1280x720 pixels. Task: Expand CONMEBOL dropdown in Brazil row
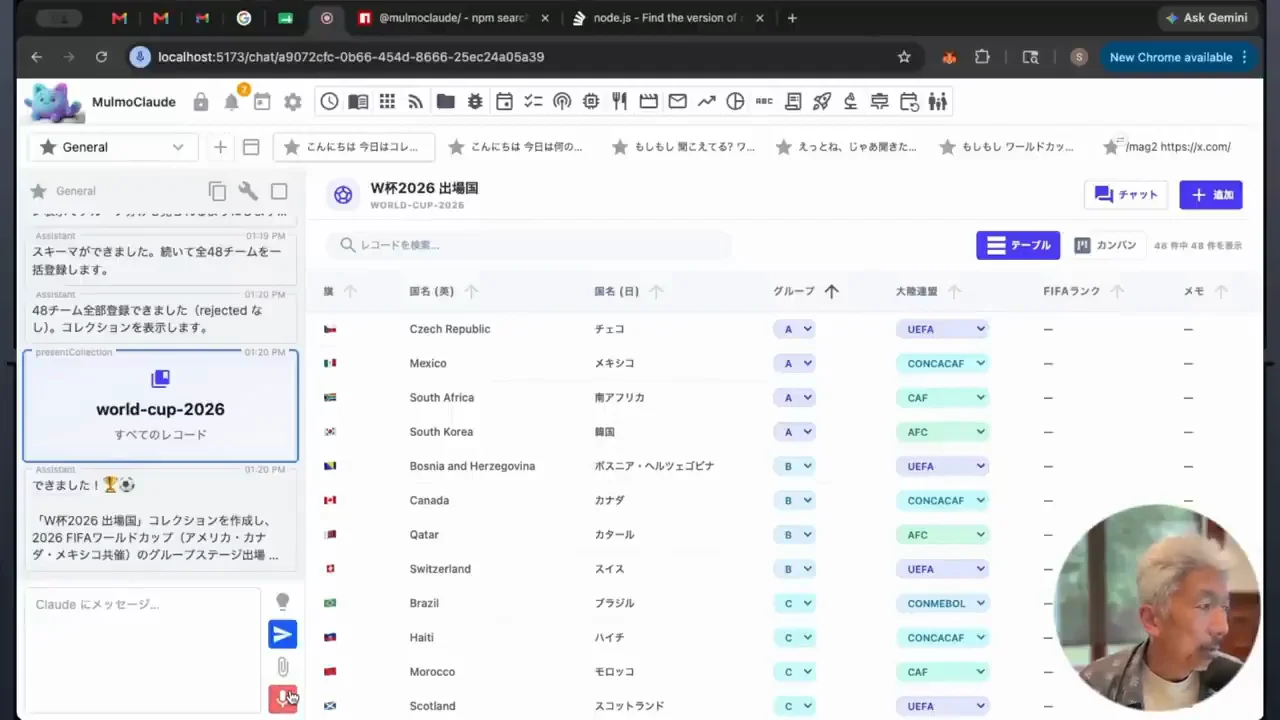coord(942,603)
